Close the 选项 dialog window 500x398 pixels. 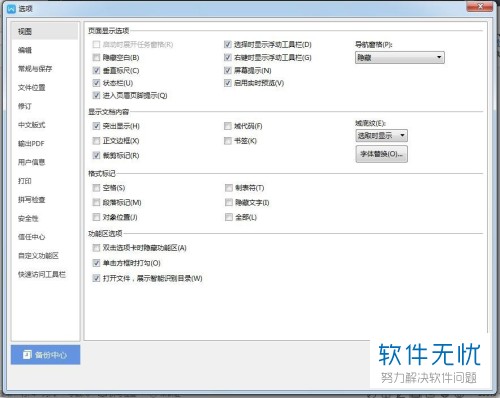(x=480, y=6)
